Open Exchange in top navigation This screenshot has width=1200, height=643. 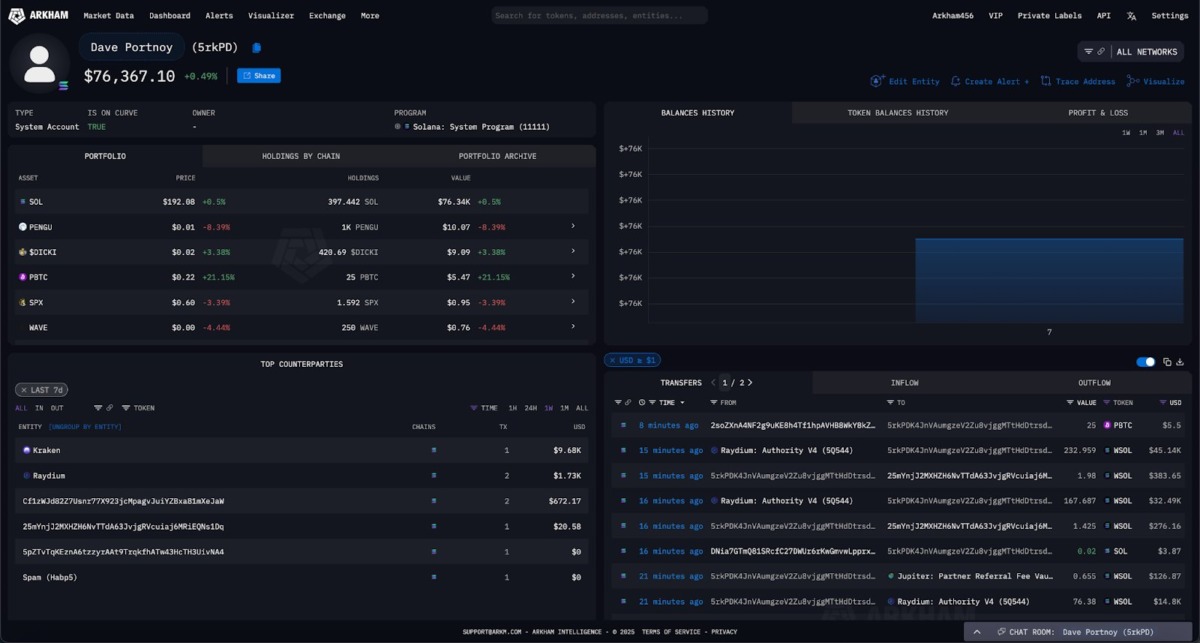327,16
